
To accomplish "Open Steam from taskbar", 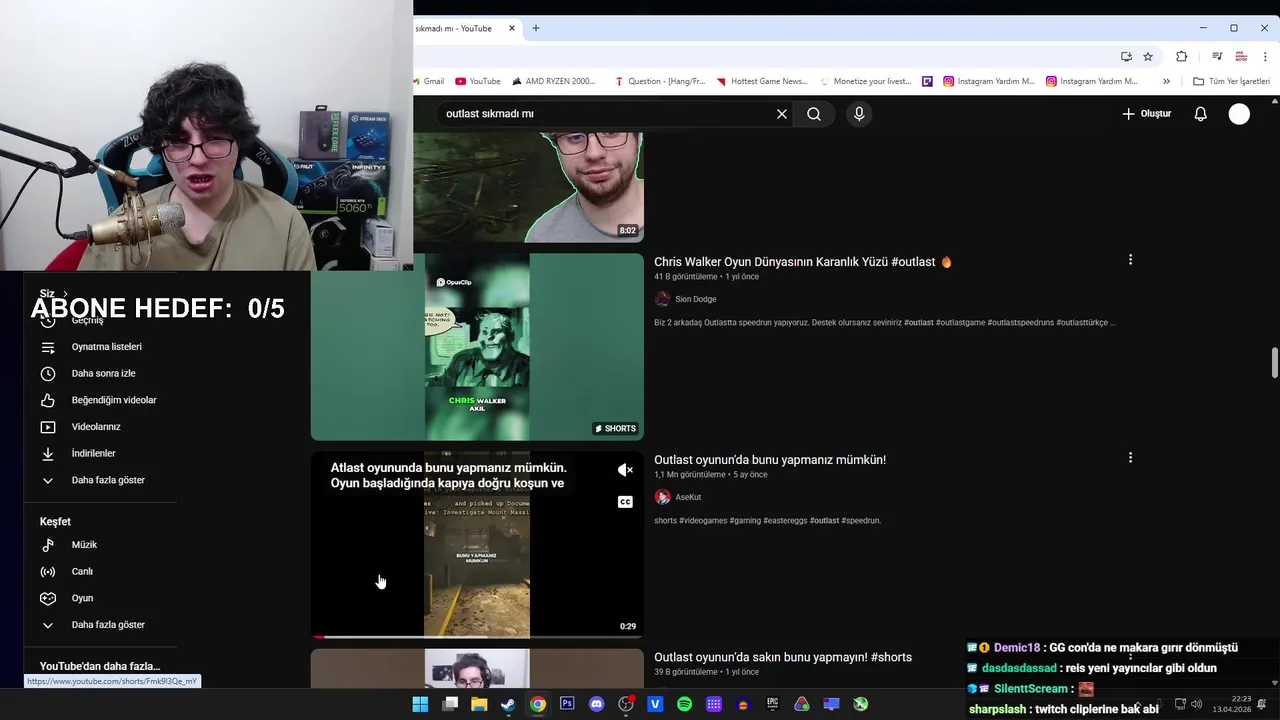I will 508,704.
